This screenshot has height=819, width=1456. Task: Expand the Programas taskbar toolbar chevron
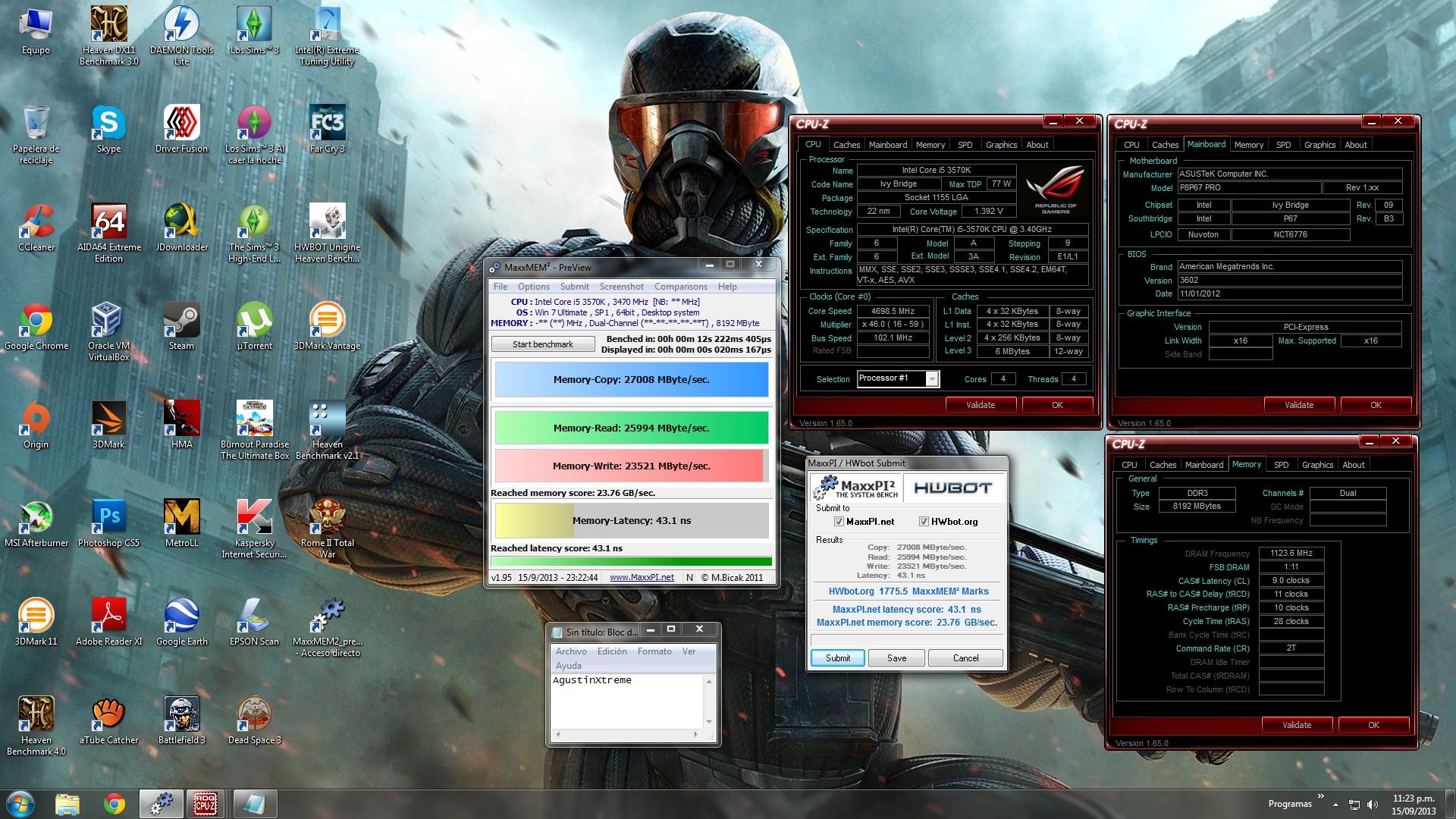pos(1321,796)
